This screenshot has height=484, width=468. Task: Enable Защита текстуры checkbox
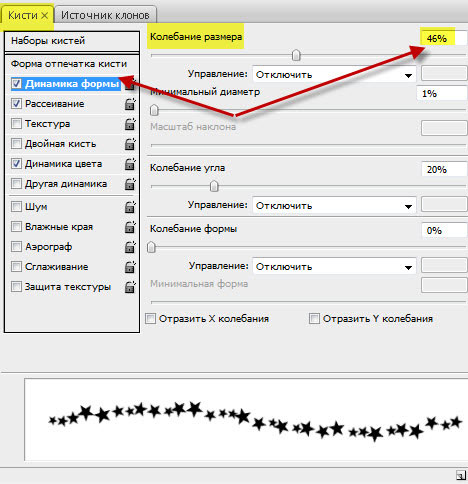tap(16, 287)
